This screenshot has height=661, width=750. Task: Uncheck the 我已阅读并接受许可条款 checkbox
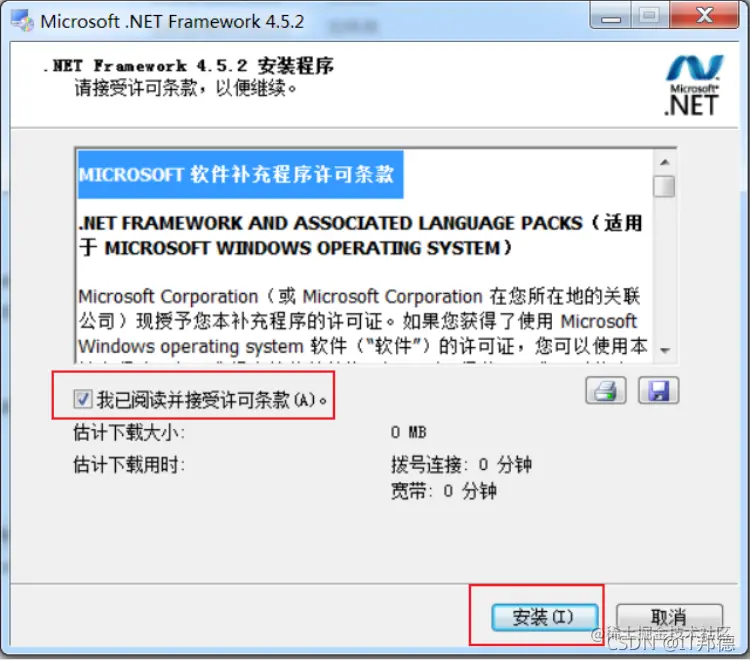click(x=82, y=398)
